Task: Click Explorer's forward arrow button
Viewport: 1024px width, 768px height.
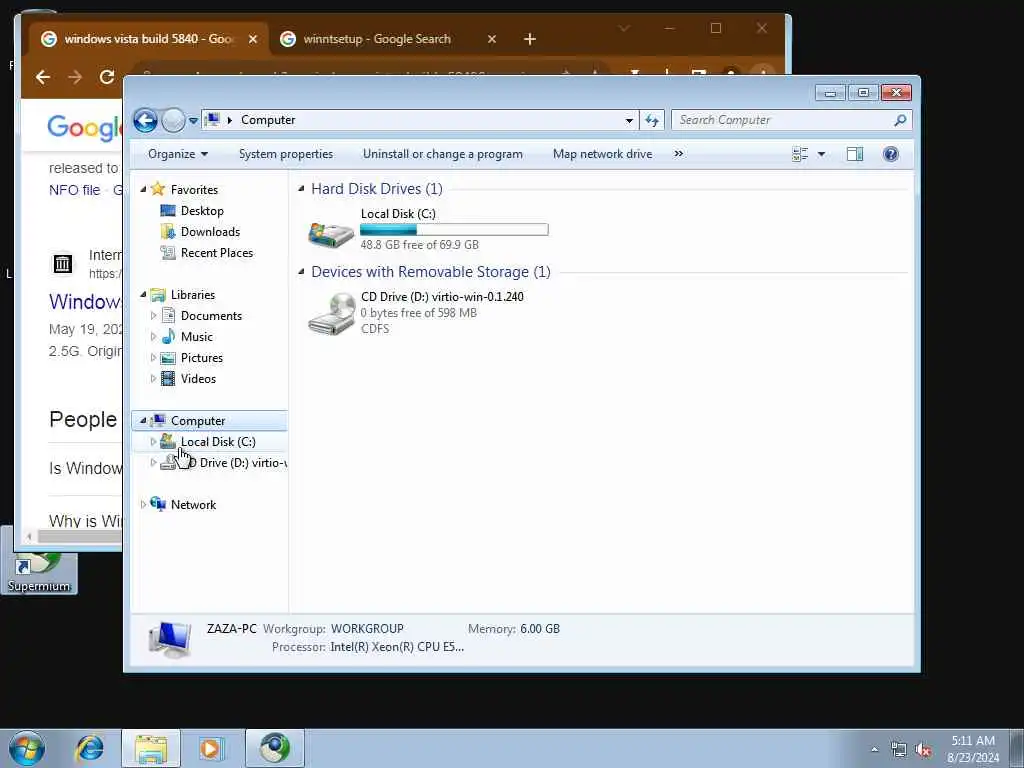Action: click(x=173, y=120)
